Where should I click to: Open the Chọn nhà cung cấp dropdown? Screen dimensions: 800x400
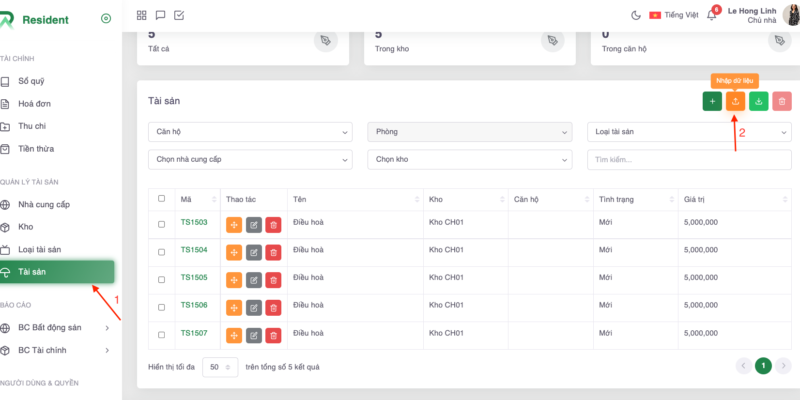pyautogui.click(x=250, y=159)
